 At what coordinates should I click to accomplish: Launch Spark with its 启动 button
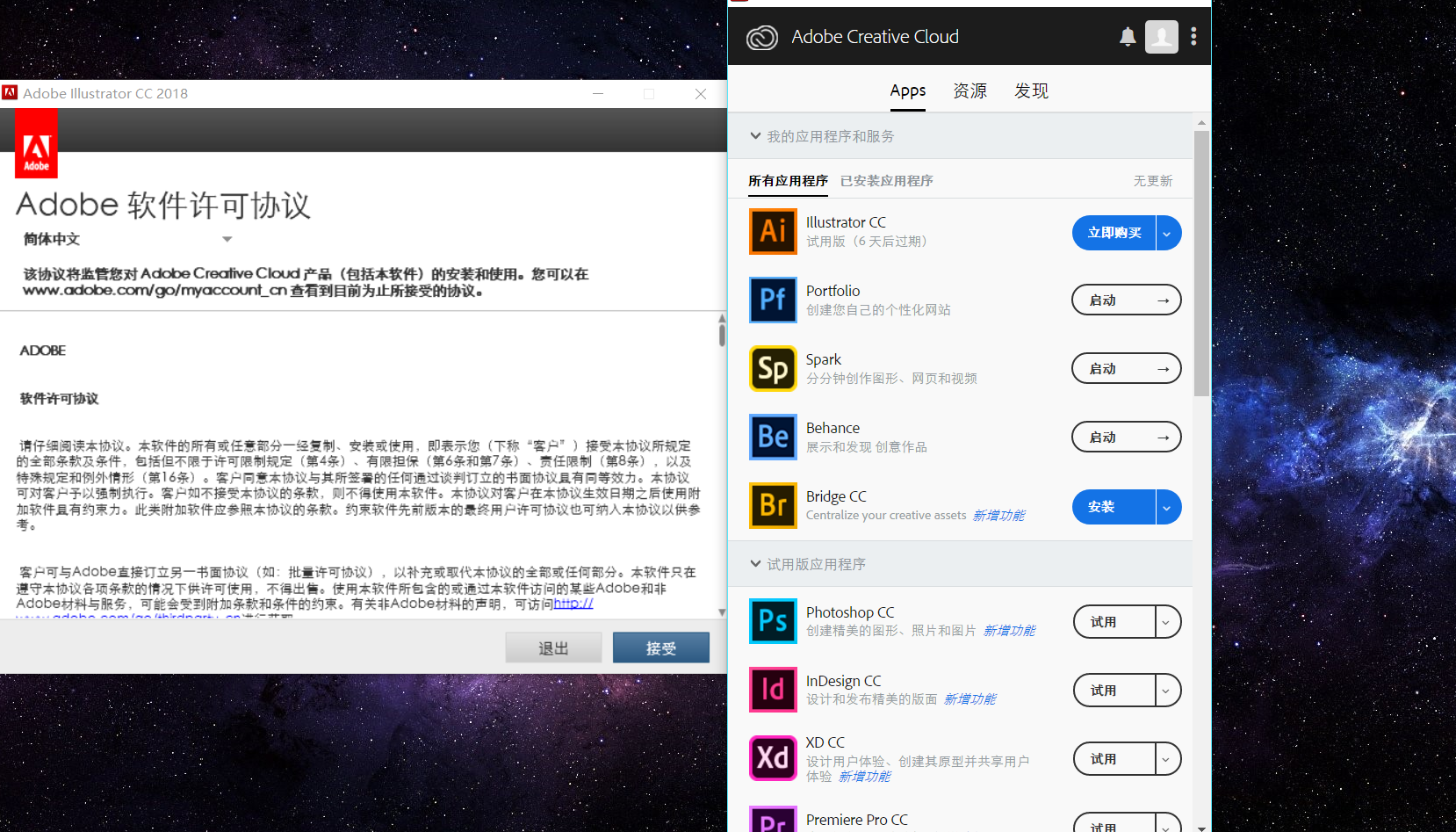(x=1127, y=369)
